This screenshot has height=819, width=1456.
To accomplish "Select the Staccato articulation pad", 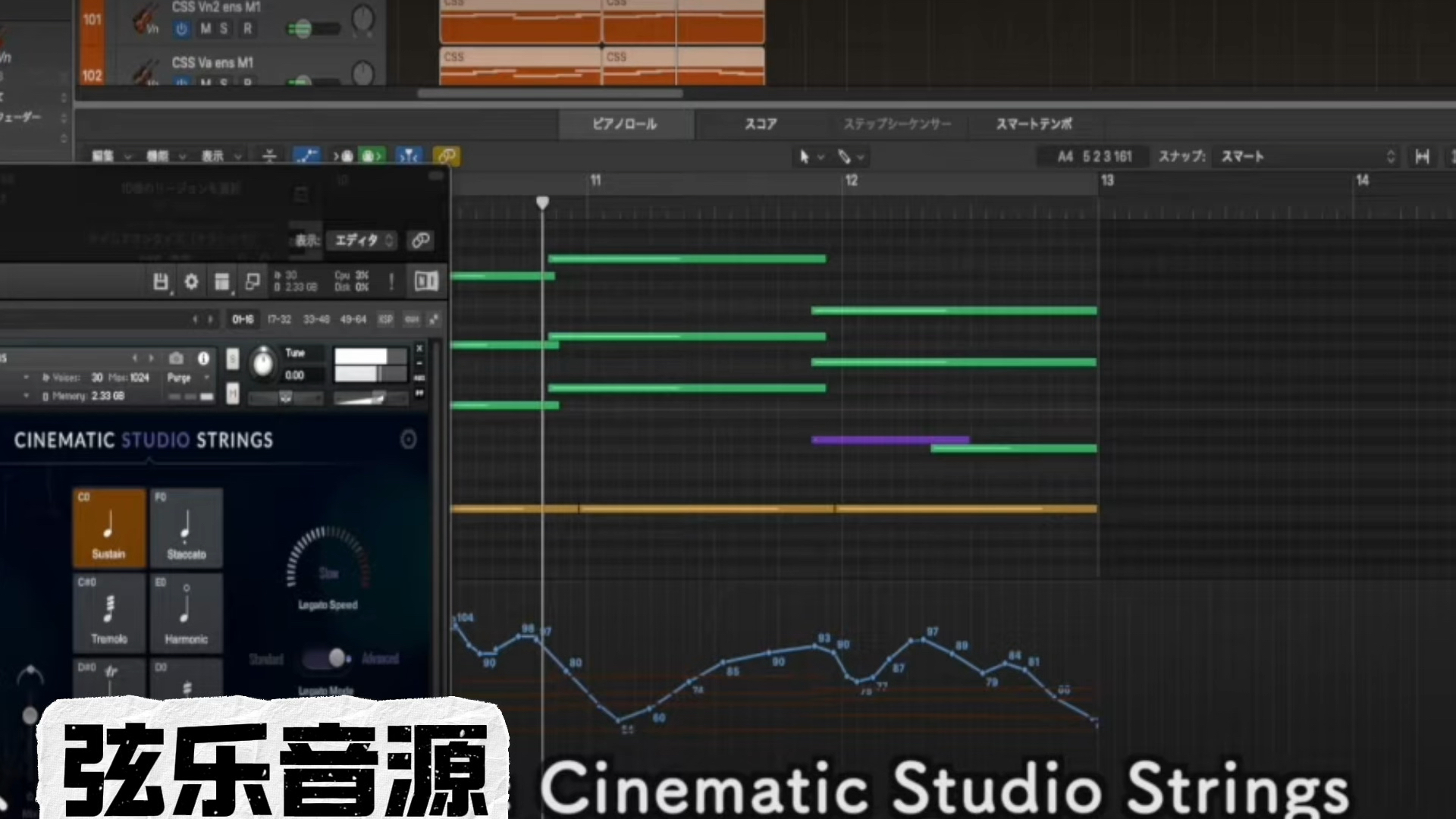I will [186, 528].
